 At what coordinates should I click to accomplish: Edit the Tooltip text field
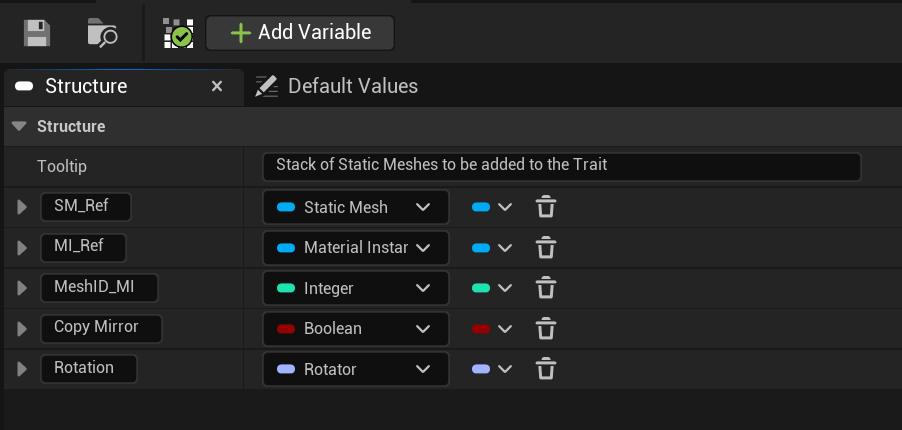coord(561,166)
